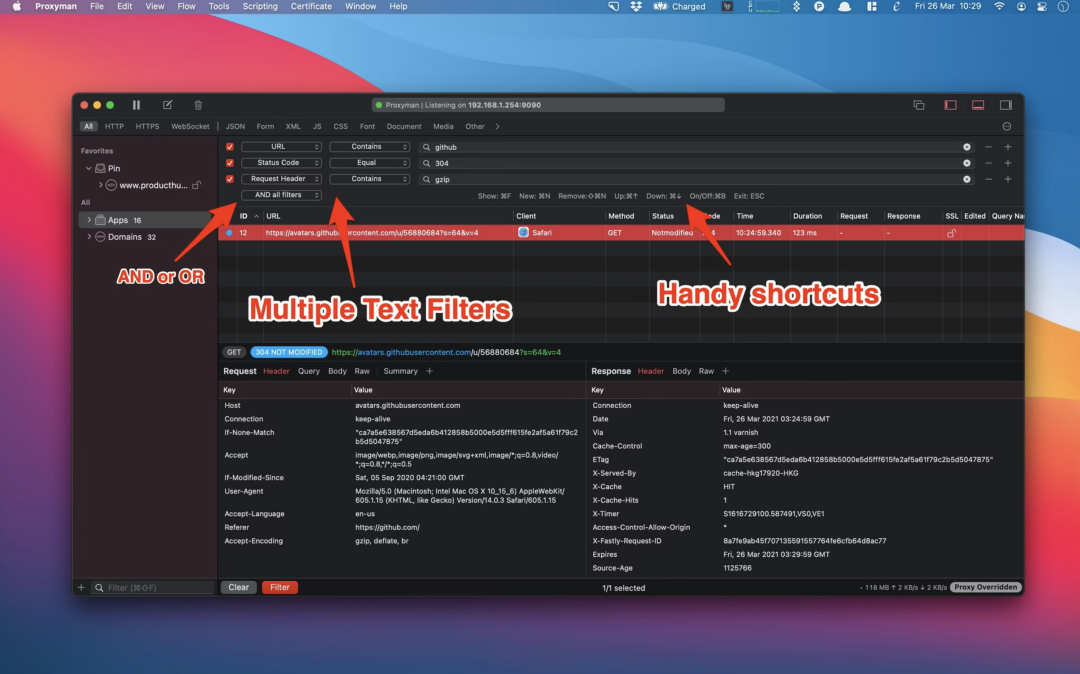1080x674 pixels.
Task: Click the plus icon next to Response Raw tab
Action: click(725, 371)
